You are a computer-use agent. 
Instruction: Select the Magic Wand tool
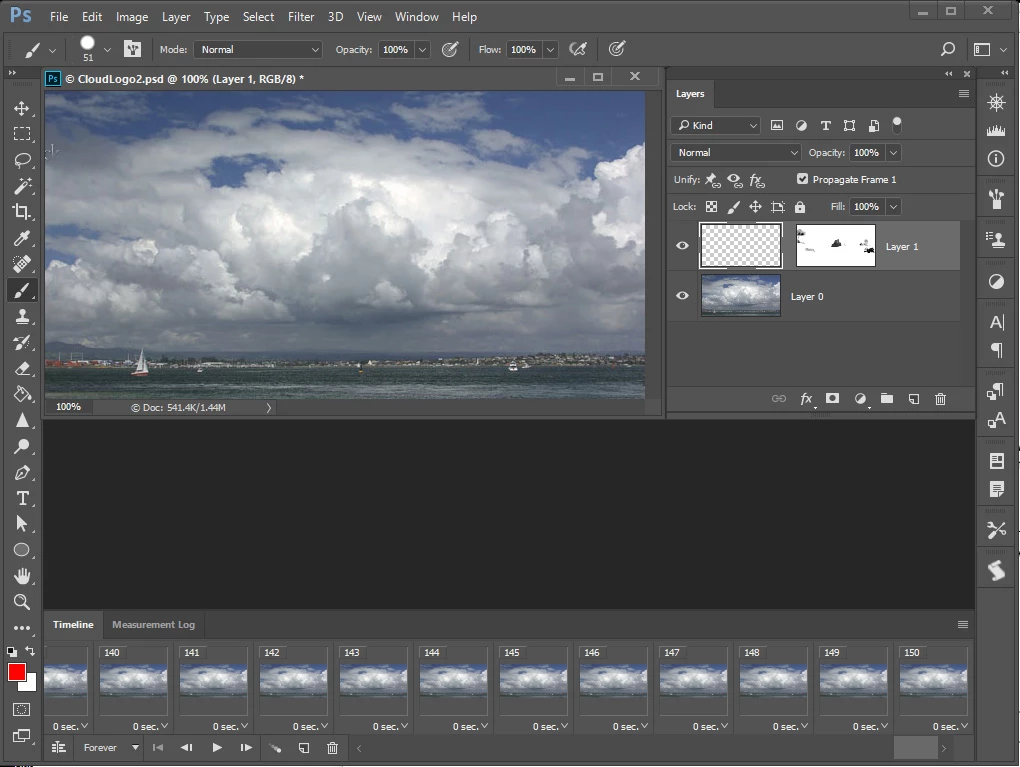point(21,186)
